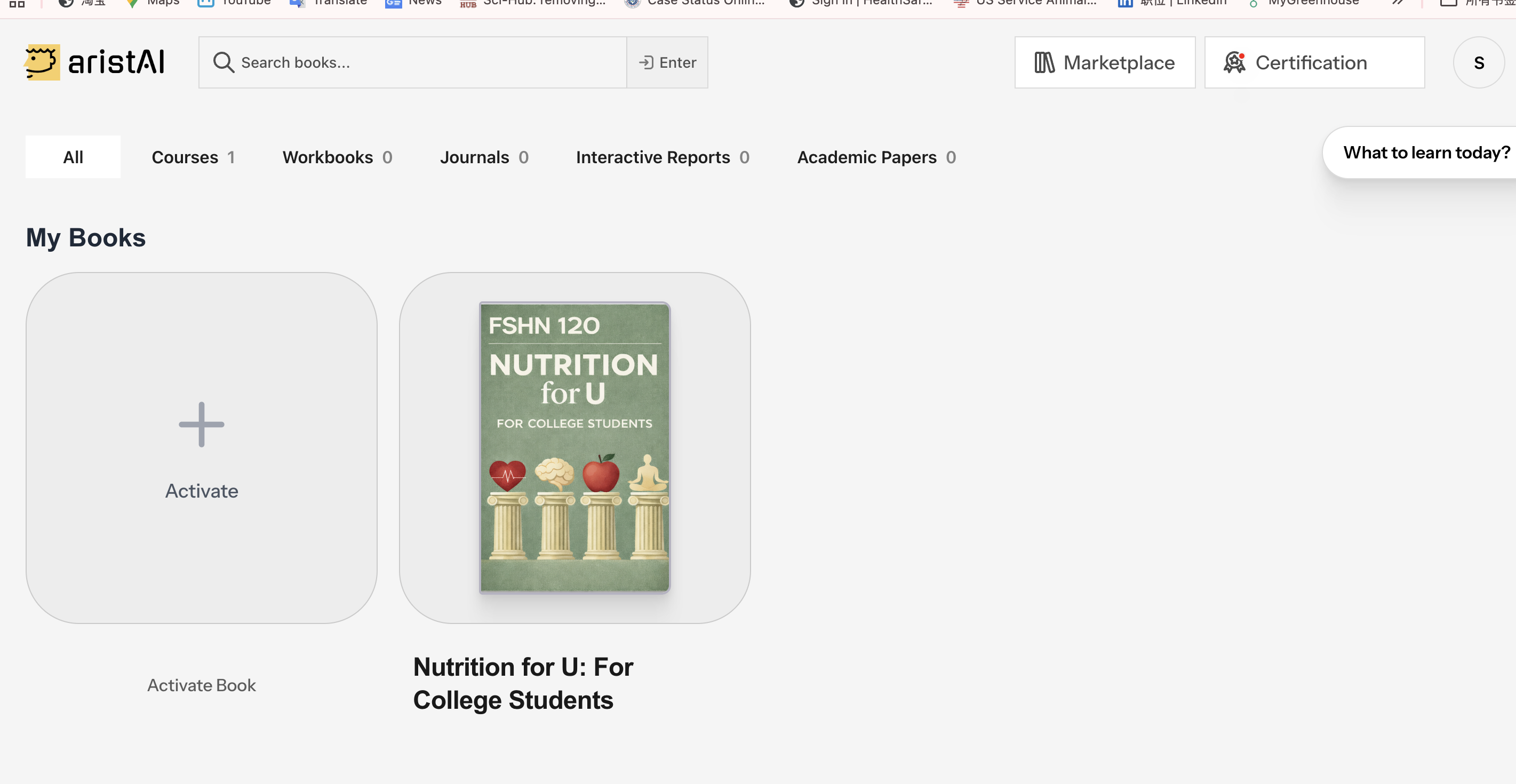Viewport: 1516px width, 784px height.
Task: Select the Academic Papers filter
Action: click(876, 157)
